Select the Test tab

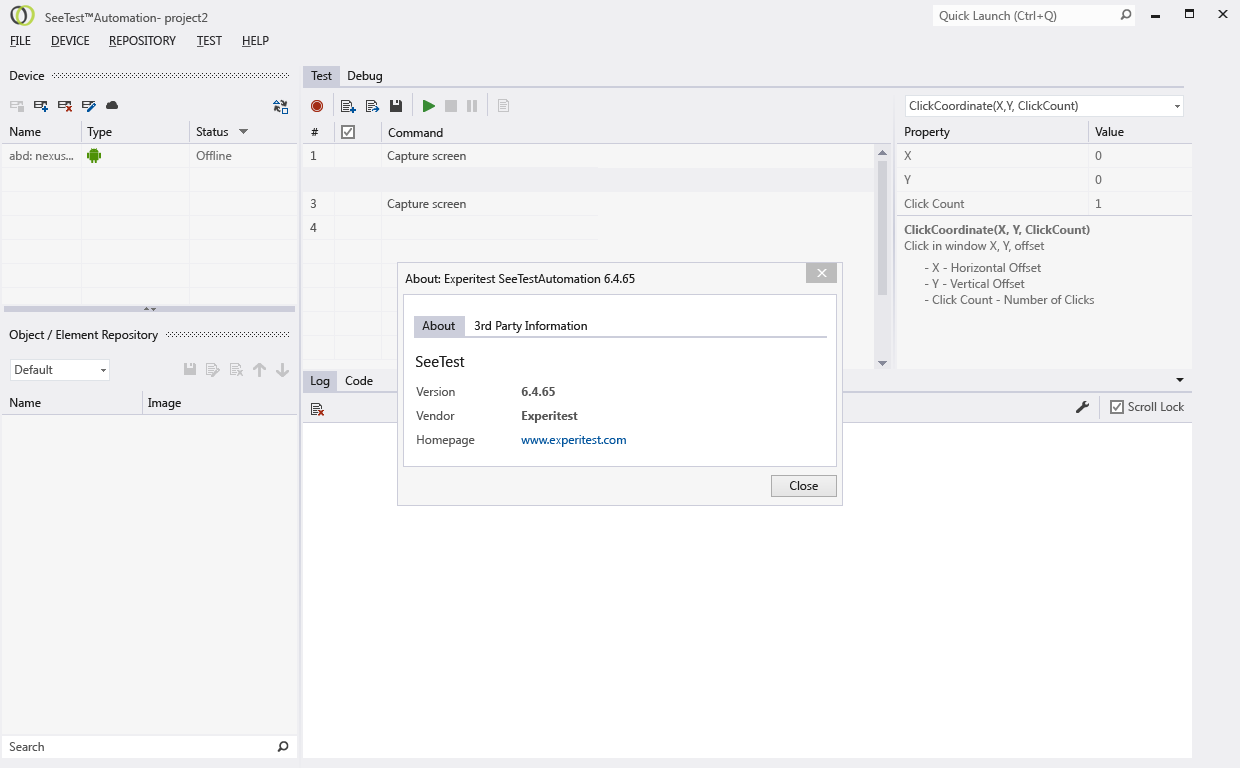coord(321,76)
